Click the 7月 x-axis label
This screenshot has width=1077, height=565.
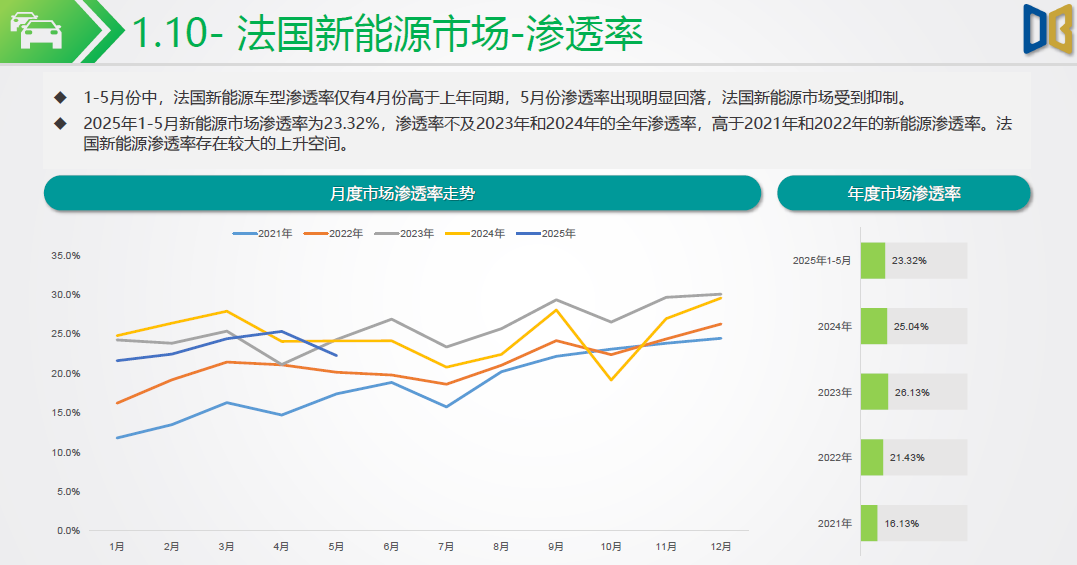pos(446,546)
